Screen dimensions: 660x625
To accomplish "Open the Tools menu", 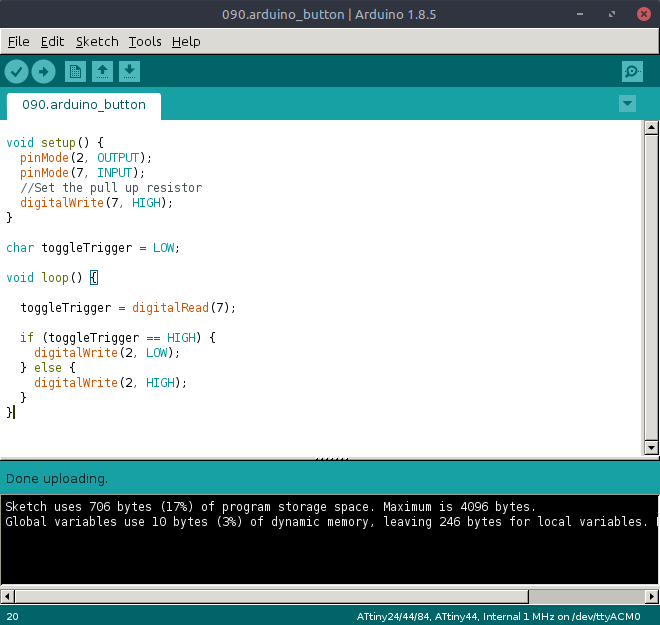I will 145,42.
